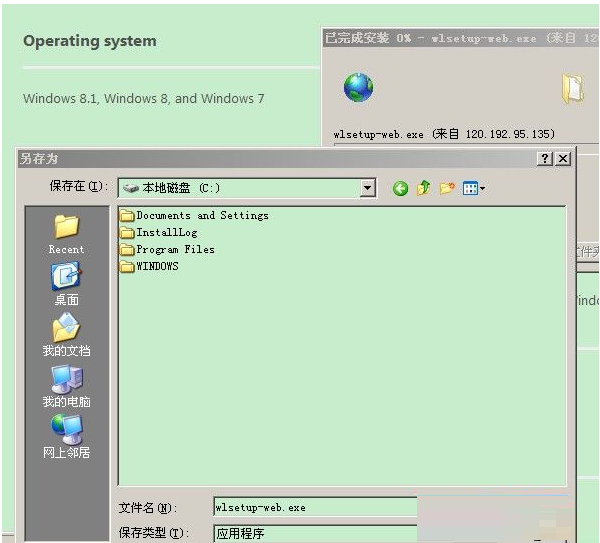This screenshot has height=543, width=600.
Task: Click the globe icon in download window
Action: click(358, 87)
